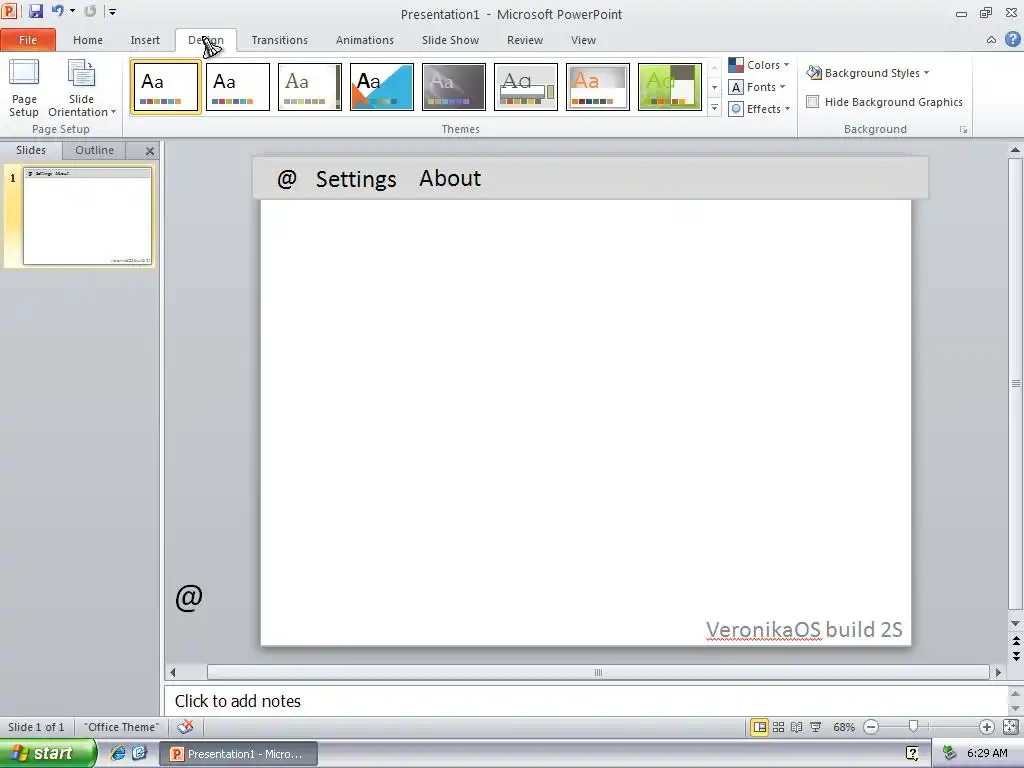1024x768 pixels.
Task: Click Presentation1 taskbar button
Action: coord(238,754)
